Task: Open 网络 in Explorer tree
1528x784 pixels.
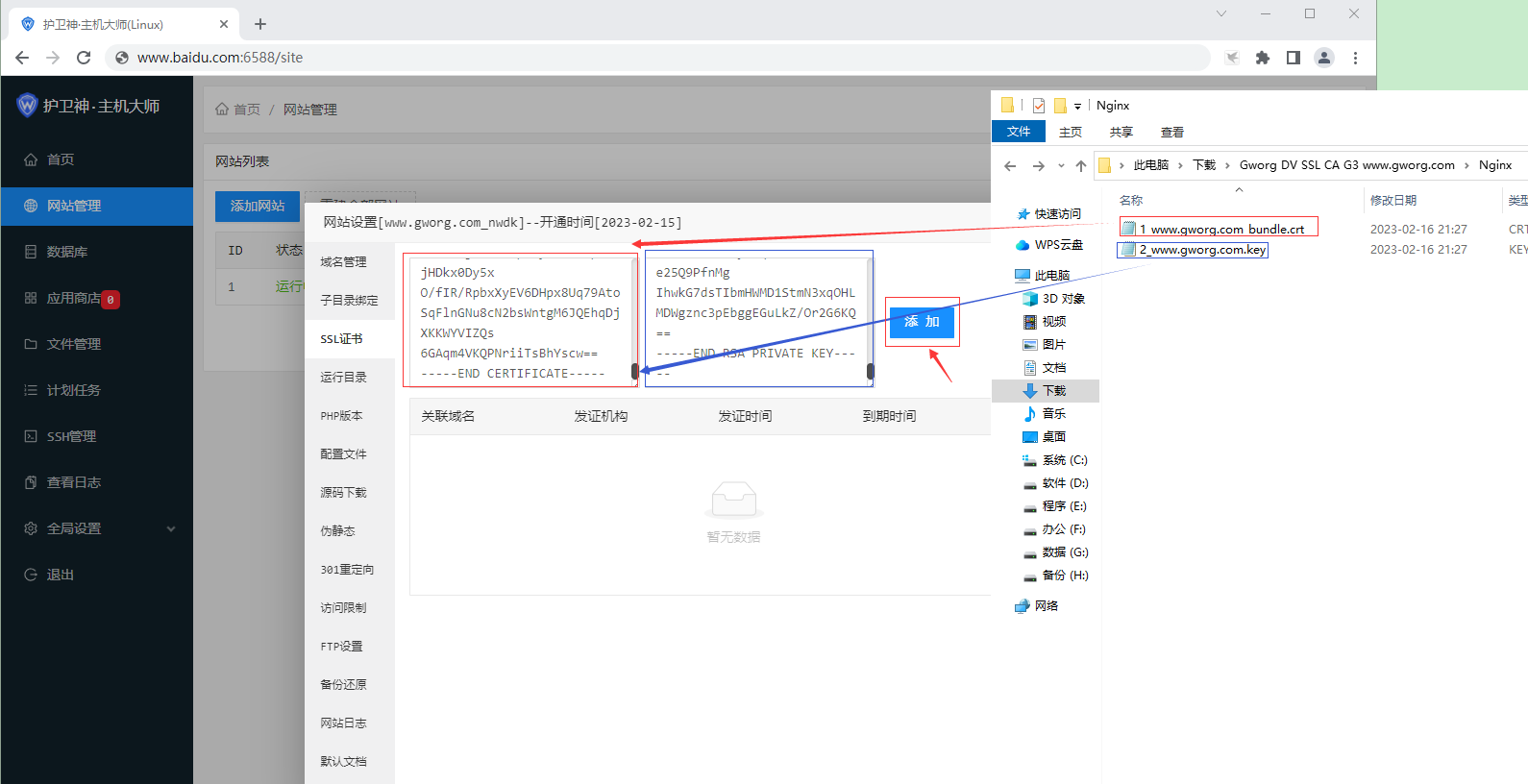Action: coord(1037,605)
